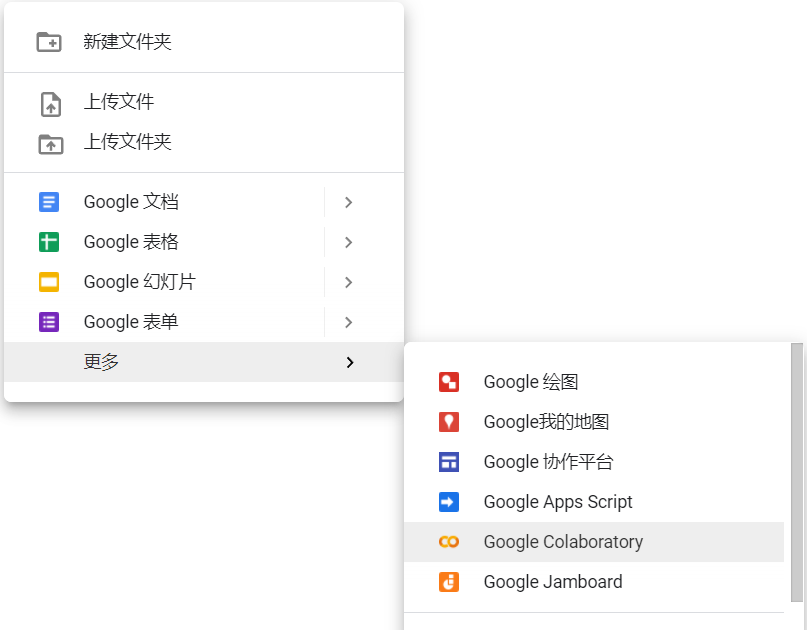Click the Google 协作平台 sites icon
Image resolution: width=807 pixels, height=630 pixels.
(450, 462)
